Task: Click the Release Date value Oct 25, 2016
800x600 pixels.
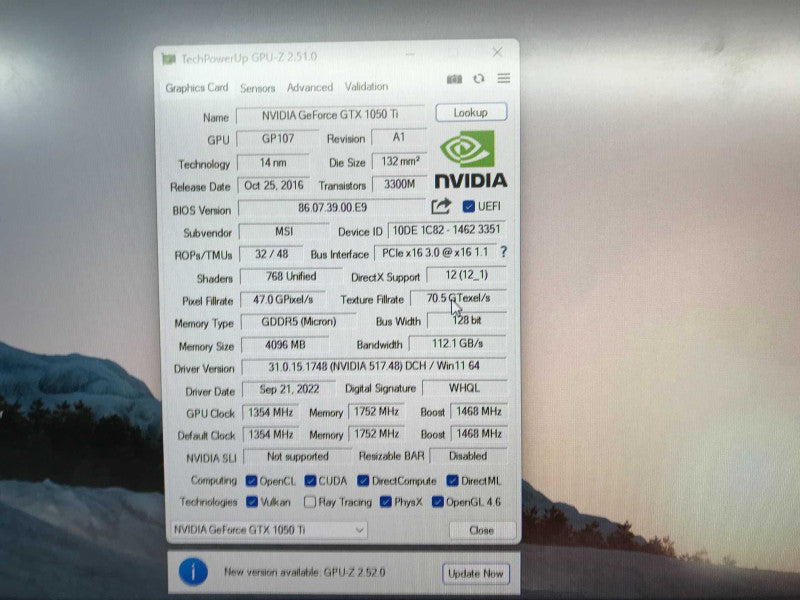Action: 273,185
